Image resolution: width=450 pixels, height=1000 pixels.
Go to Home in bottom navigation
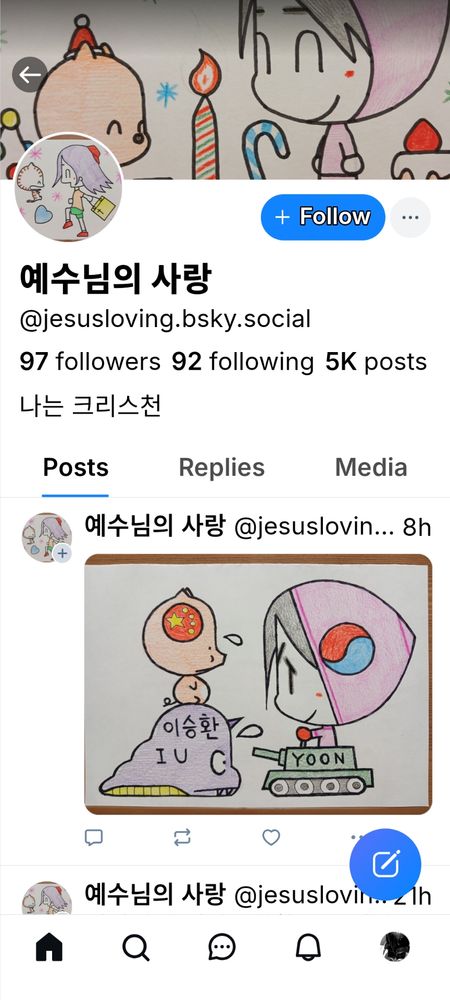[49, 947]
